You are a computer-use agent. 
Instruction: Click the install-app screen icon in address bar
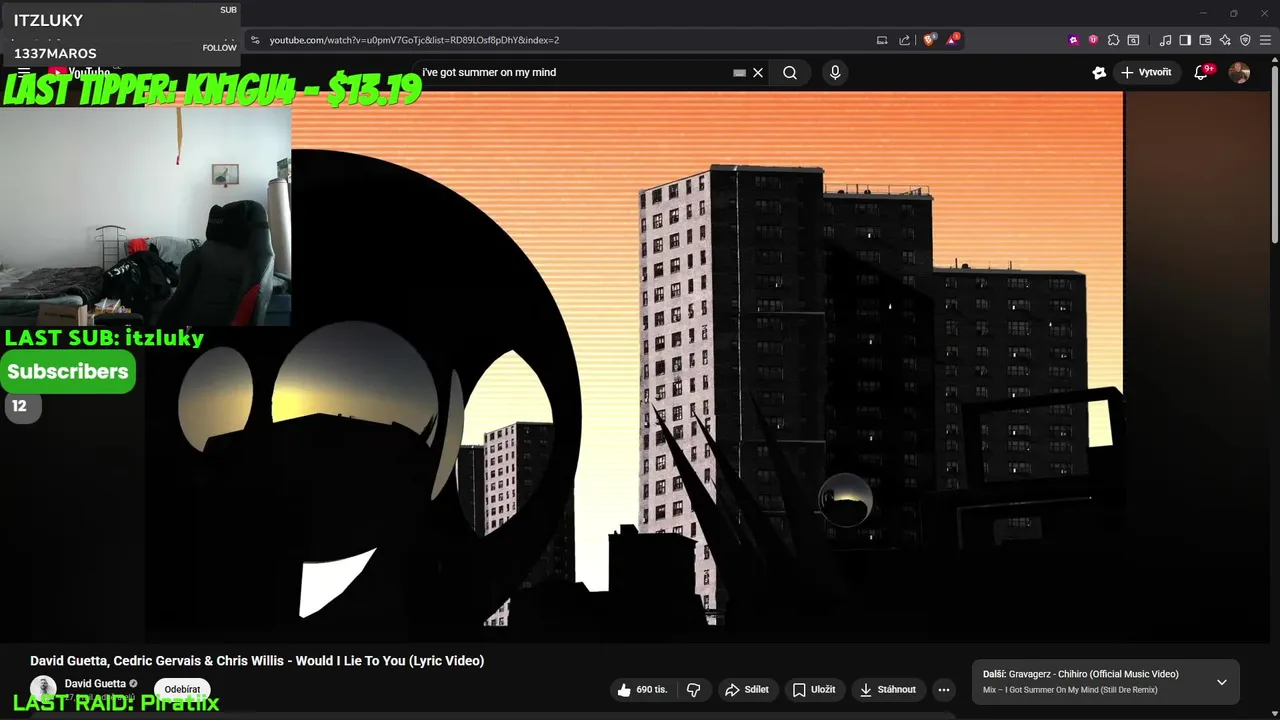click(882, 40)
